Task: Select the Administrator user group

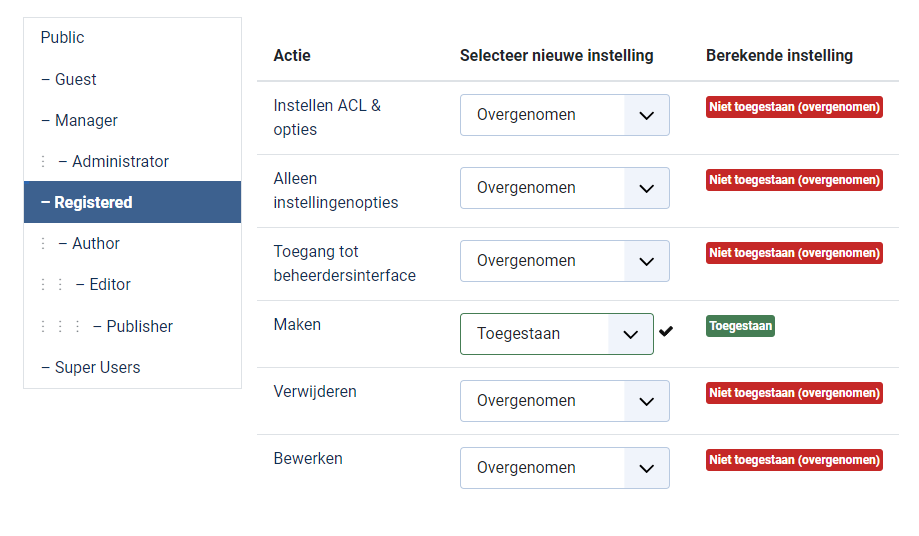Action: coord(120,161)
